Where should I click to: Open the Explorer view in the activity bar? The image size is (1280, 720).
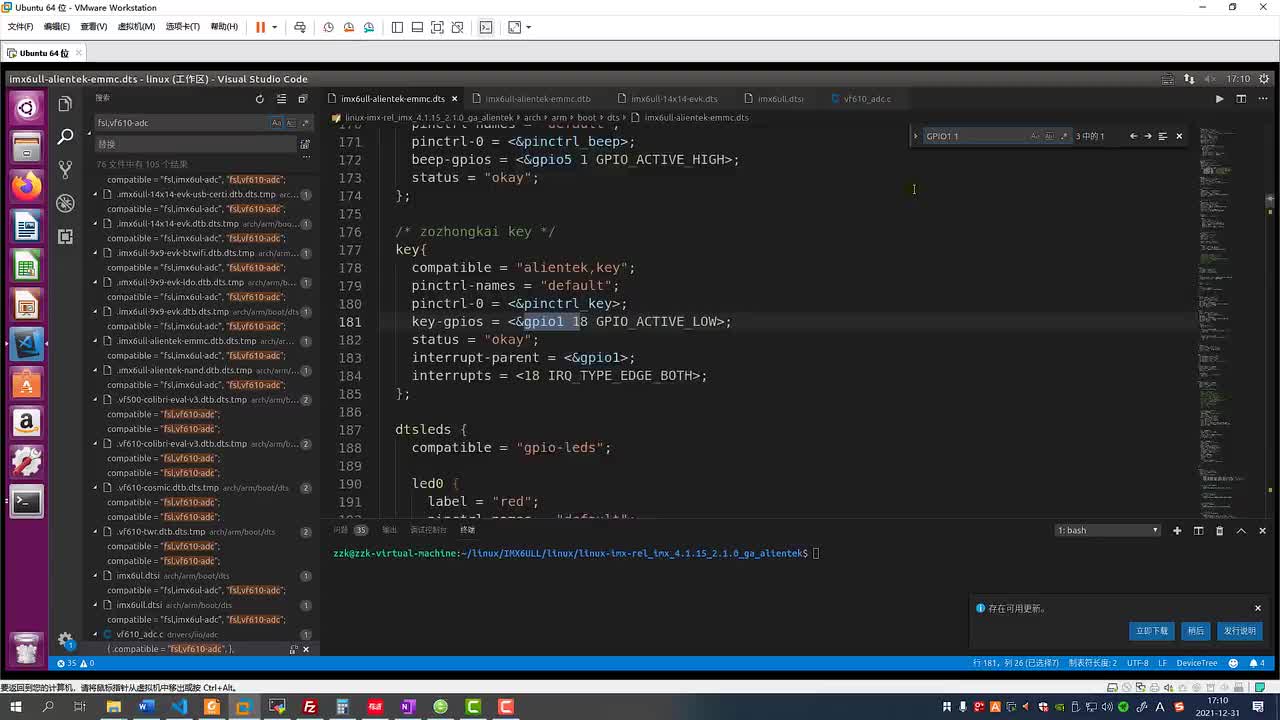click(65, 104)
